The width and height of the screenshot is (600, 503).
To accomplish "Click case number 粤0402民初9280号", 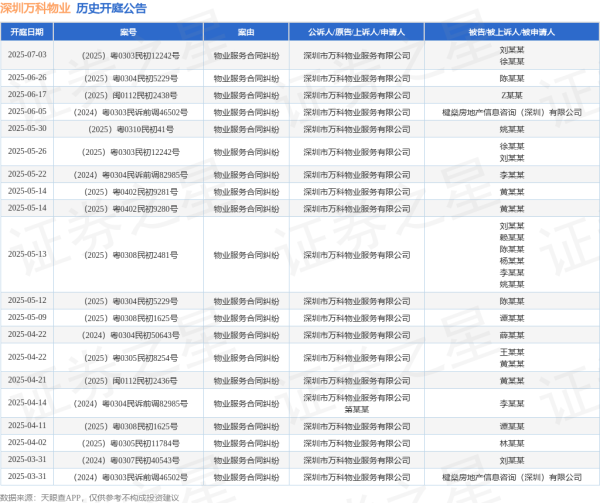I will coord(131,209).
